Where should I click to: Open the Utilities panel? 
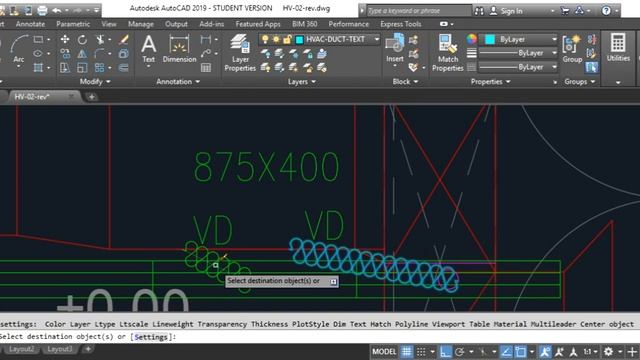click(618, 48)
